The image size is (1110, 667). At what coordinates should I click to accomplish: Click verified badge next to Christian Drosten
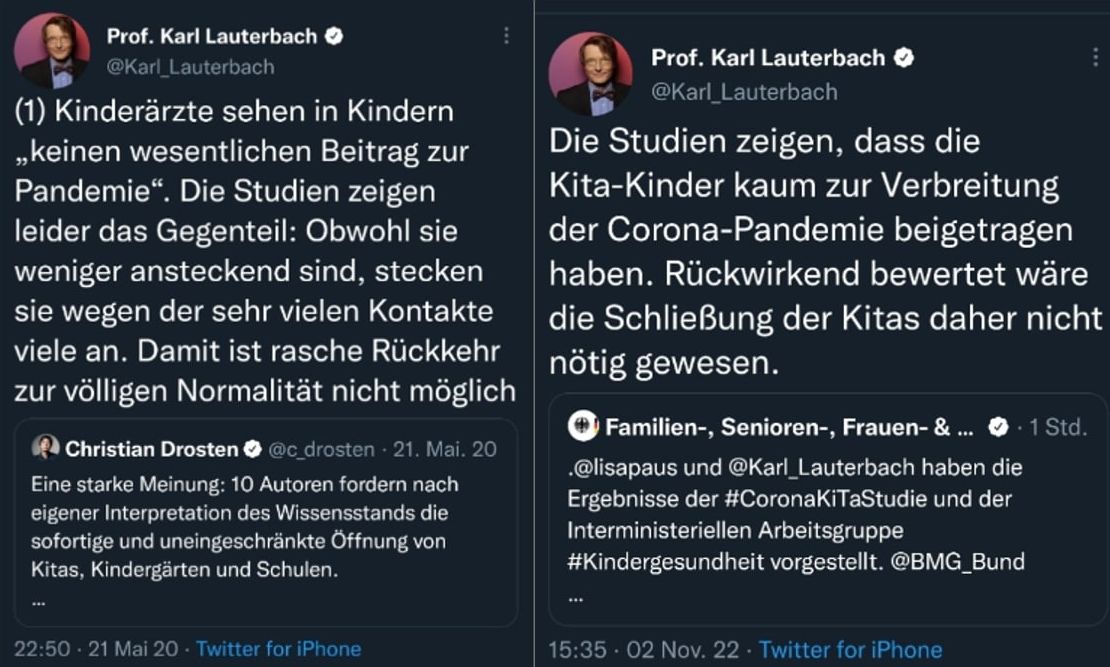254,449
